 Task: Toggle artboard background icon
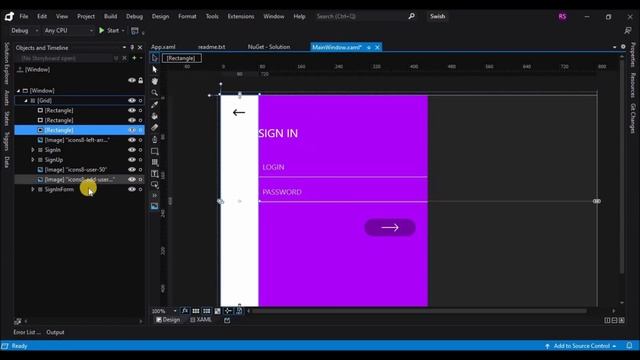coord(218,311)
